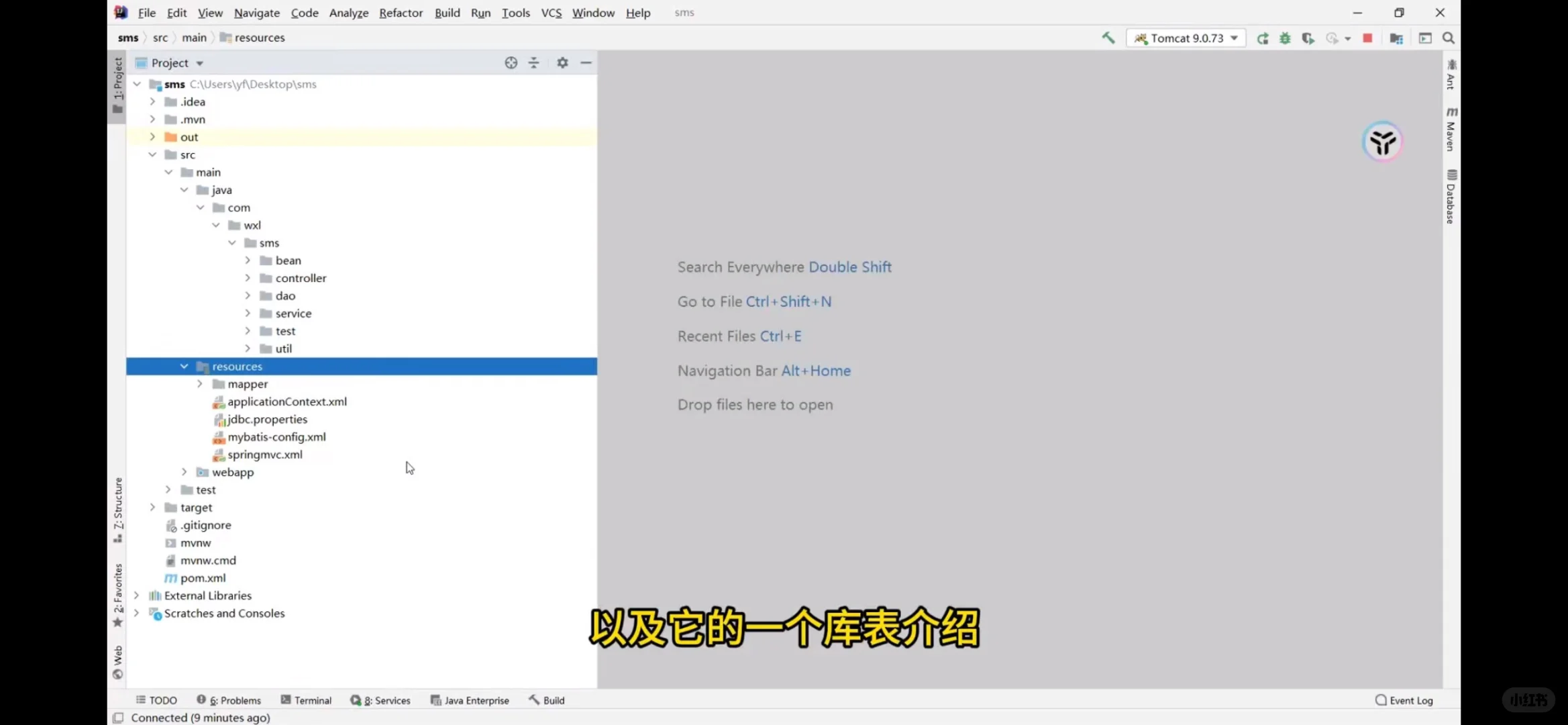Click the resources breadcrumb in navigation bar
This screenshot has height=725, width=1568.
(x=259, y=38)
